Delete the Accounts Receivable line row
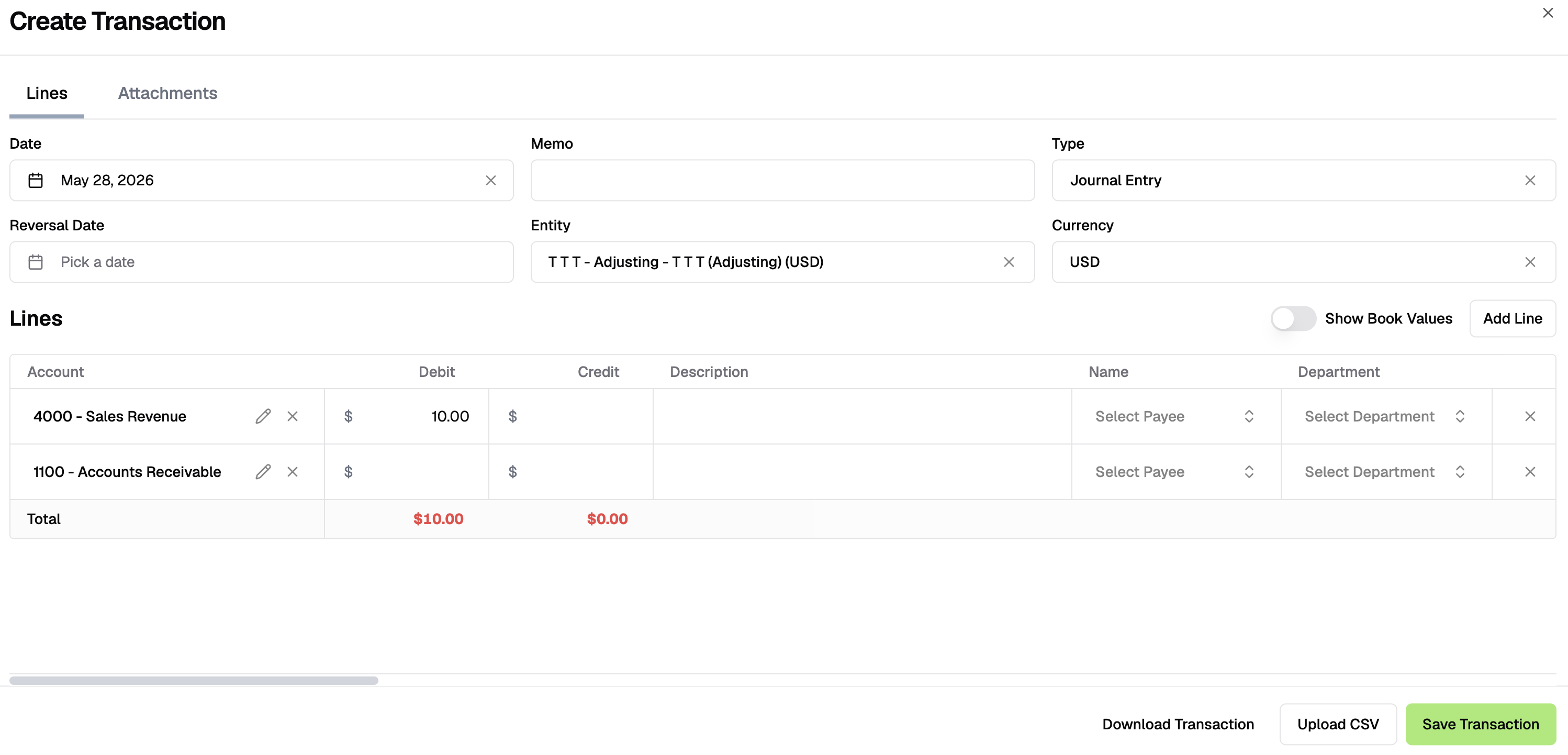This screenshot has height=755, width=1568. tap(1530, 472)
